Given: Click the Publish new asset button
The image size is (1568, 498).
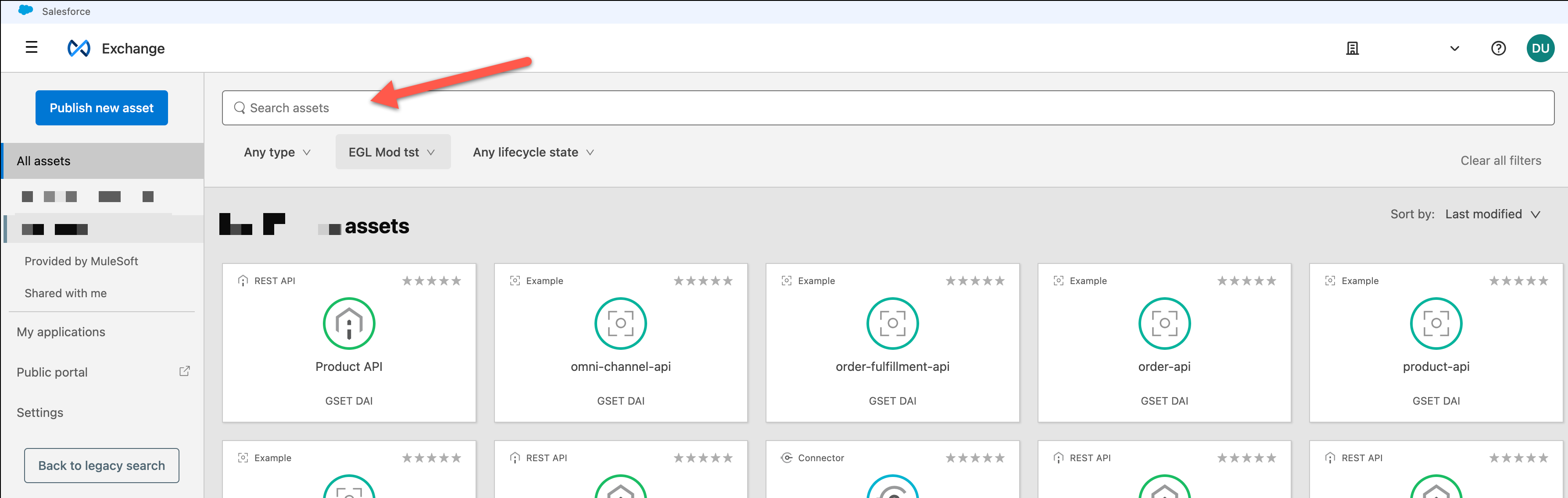Looking at the screenshot, I should coord(101,108).
